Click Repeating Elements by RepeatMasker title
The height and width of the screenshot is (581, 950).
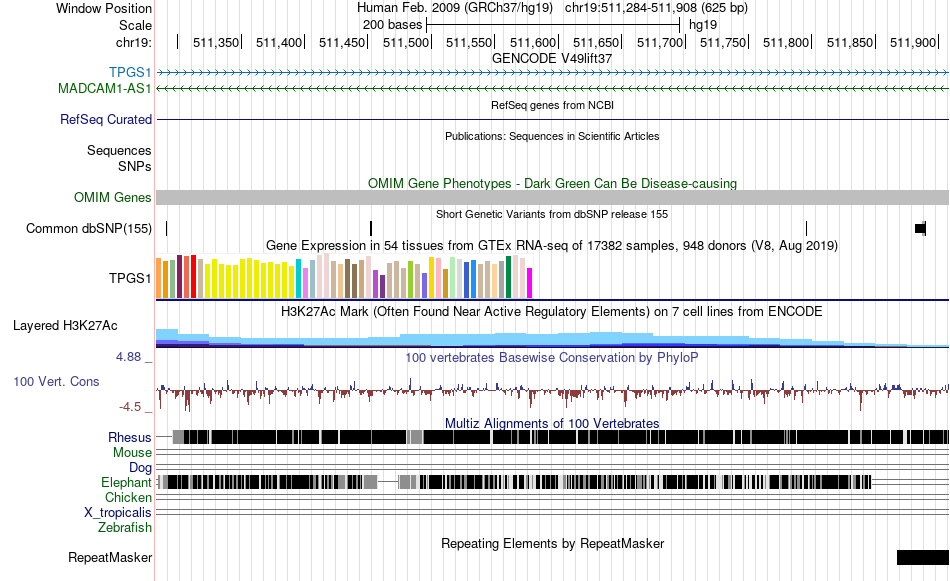[552, 543]
